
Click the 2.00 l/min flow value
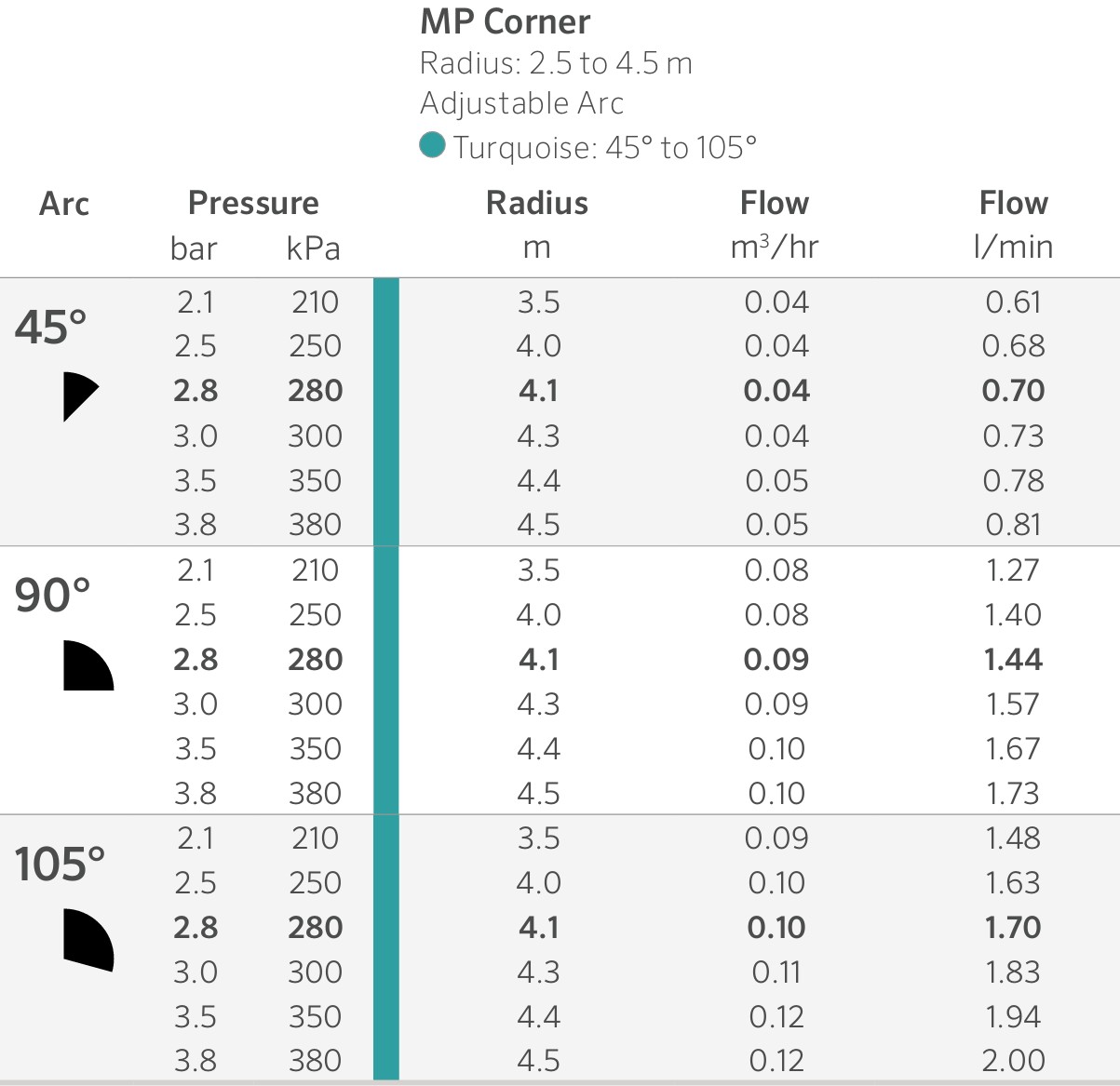[1013, 1060]
